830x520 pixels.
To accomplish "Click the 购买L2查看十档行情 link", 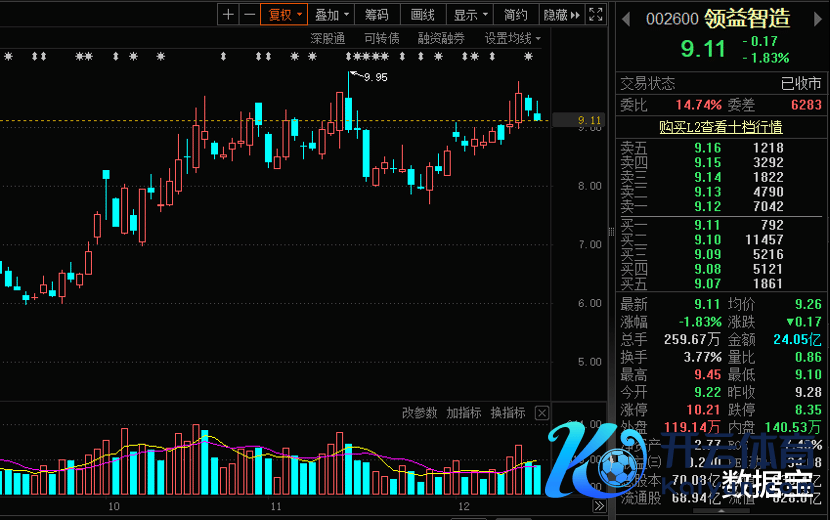I will coord(720,127).
